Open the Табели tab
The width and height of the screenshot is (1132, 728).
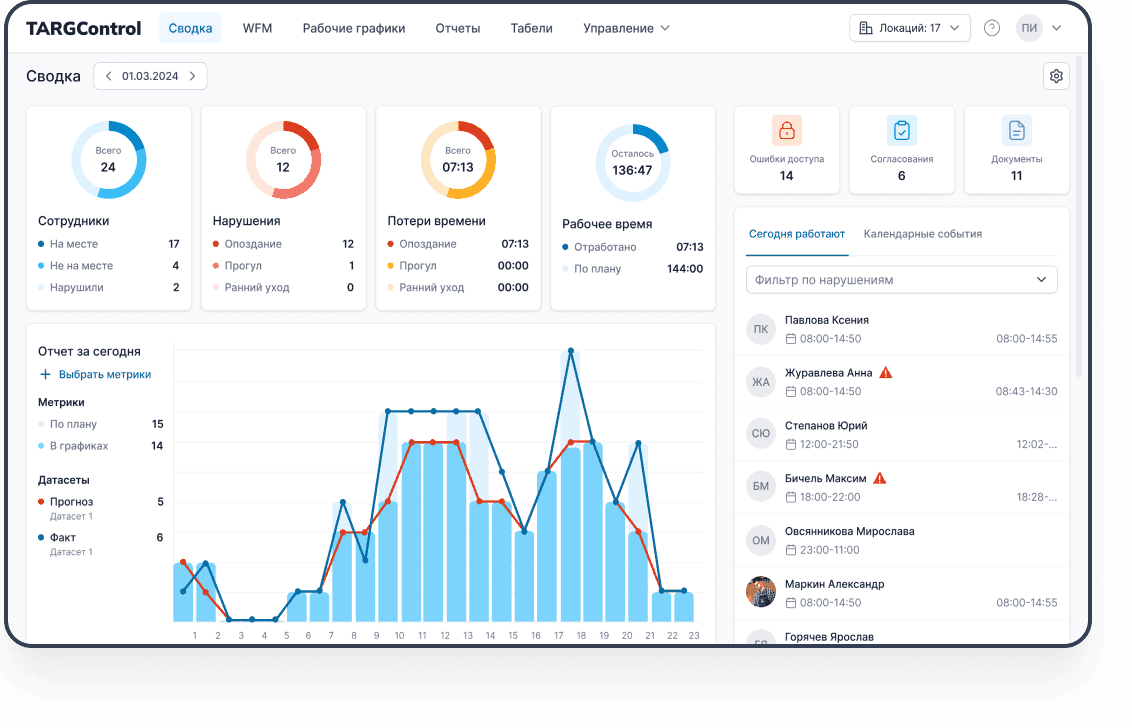point(531,28)
